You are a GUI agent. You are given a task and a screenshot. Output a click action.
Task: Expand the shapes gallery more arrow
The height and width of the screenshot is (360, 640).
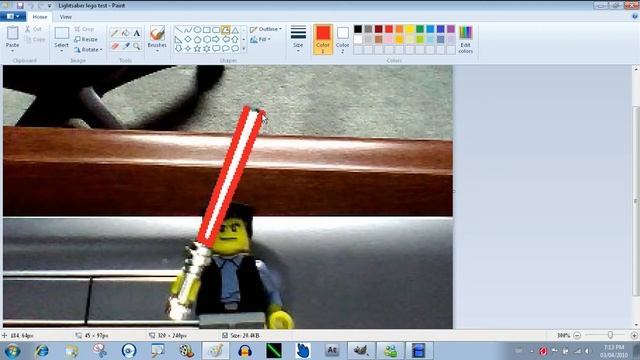point(244,49)
